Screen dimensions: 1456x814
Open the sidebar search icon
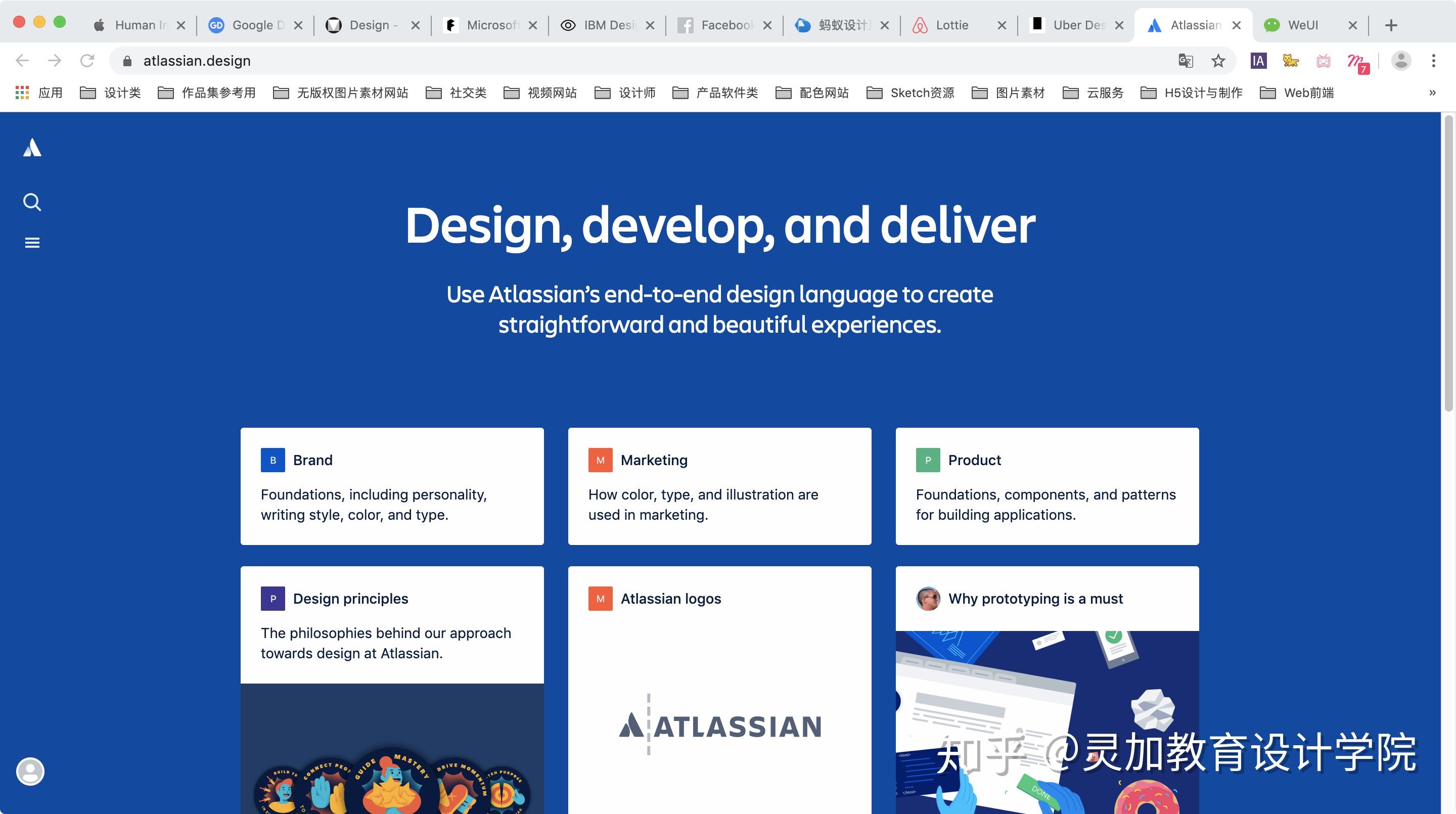point(32,202)
